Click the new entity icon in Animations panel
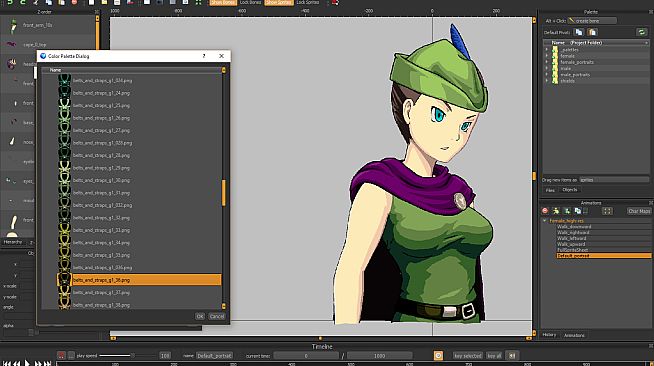Screen dimensions: 654x366 [556, 211]
